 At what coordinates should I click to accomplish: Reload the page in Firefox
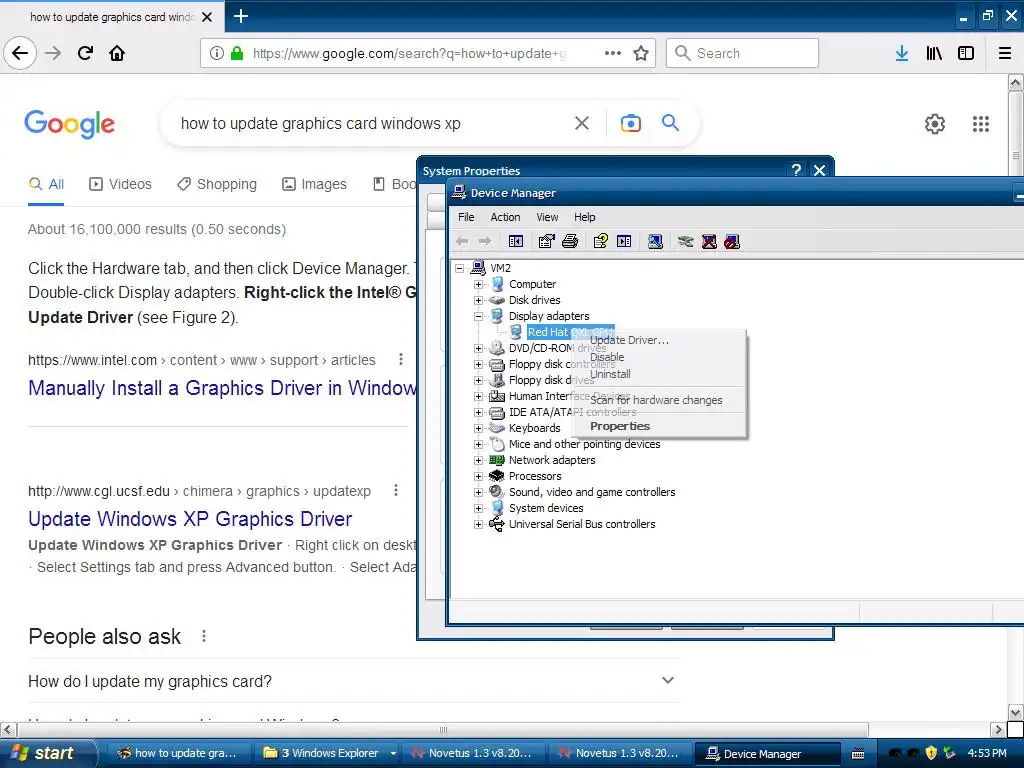(85, 53)
